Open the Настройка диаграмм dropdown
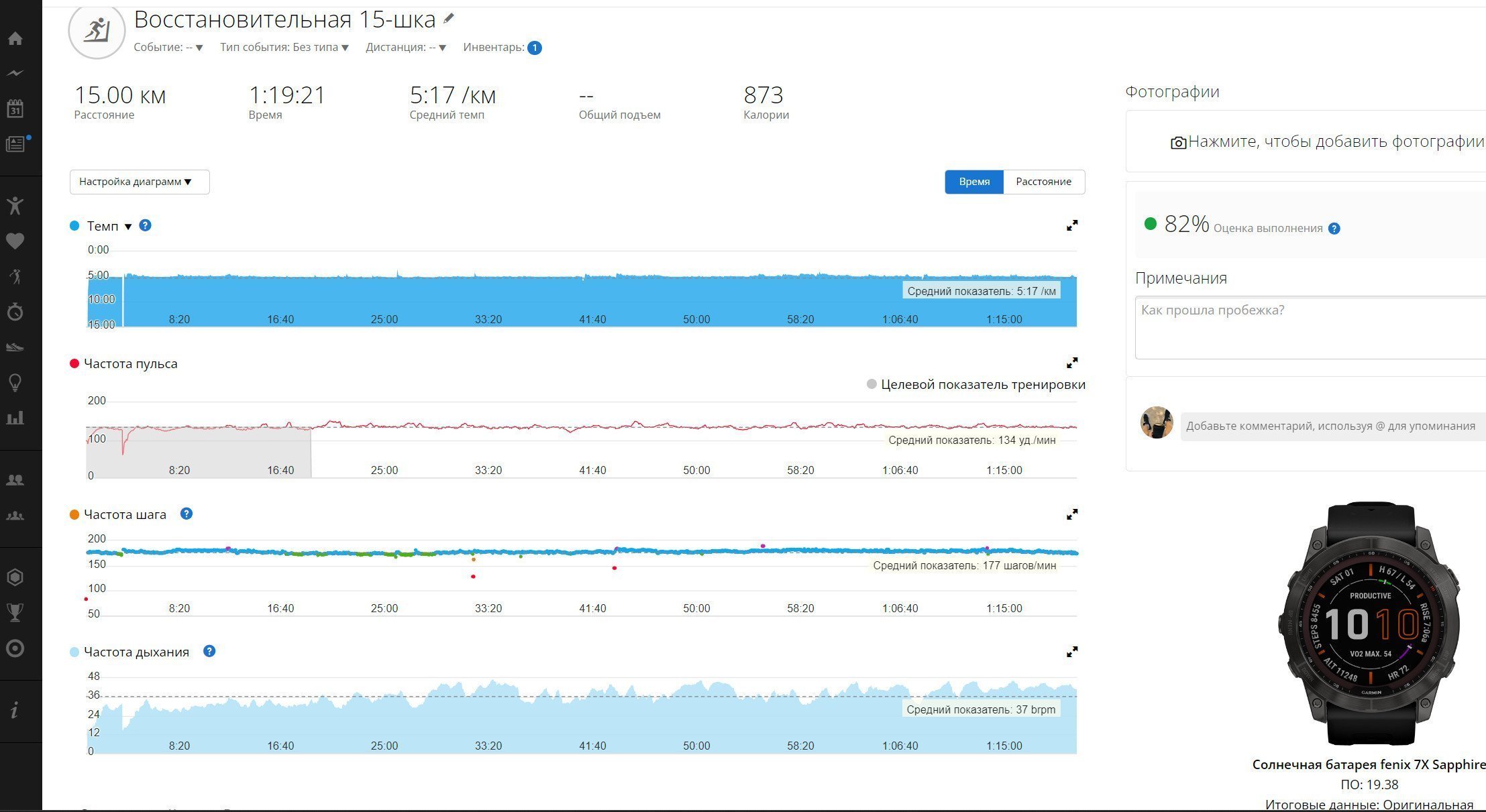The image size is (1486, 812). (140, 182)
